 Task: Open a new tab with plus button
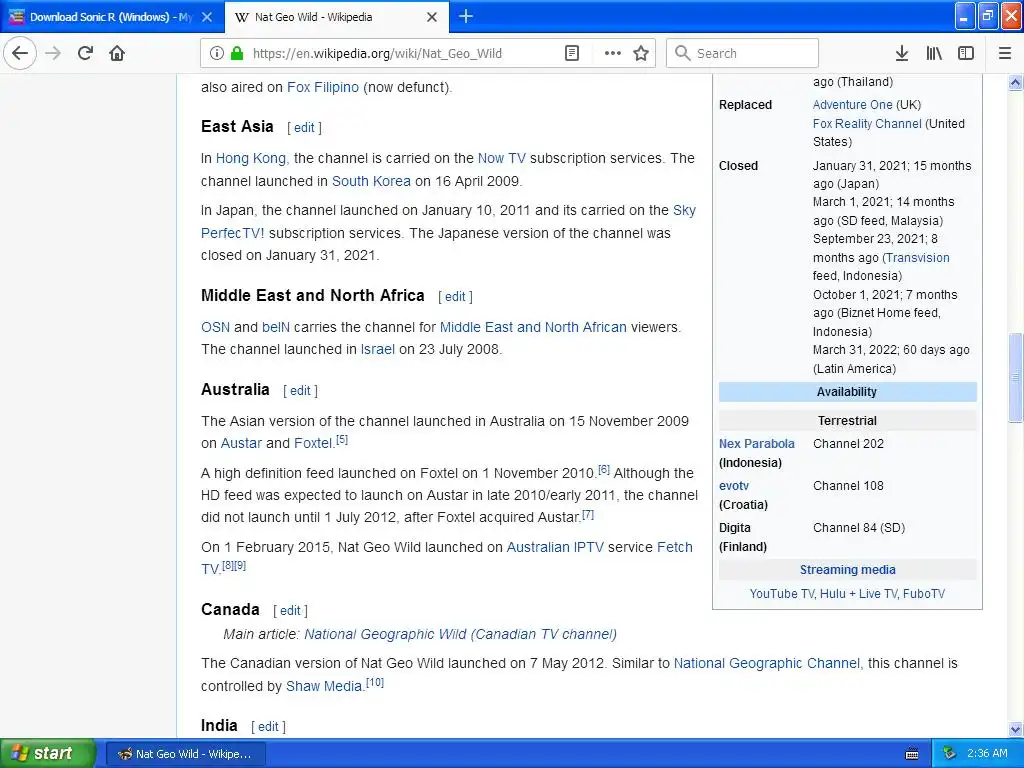pos(466,16)
